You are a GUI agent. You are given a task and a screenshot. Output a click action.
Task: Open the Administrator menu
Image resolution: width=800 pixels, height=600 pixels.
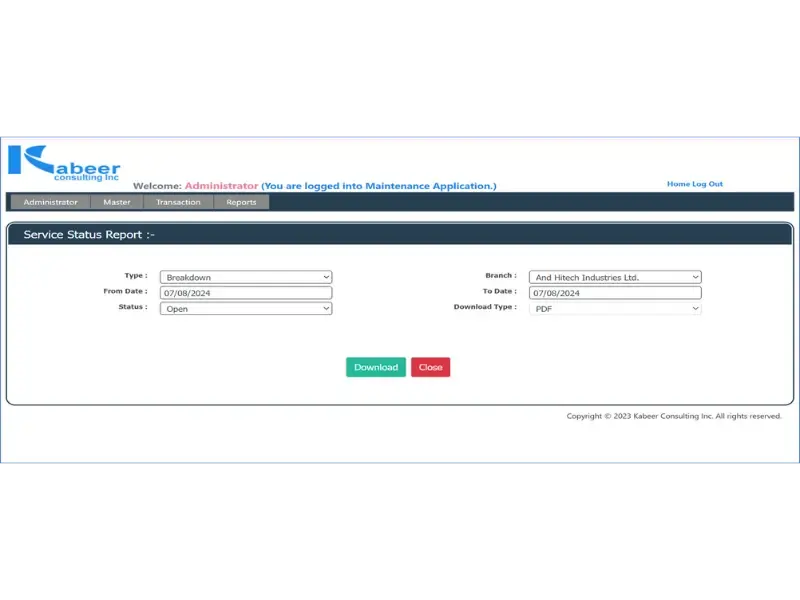click(x=49, y=201)
